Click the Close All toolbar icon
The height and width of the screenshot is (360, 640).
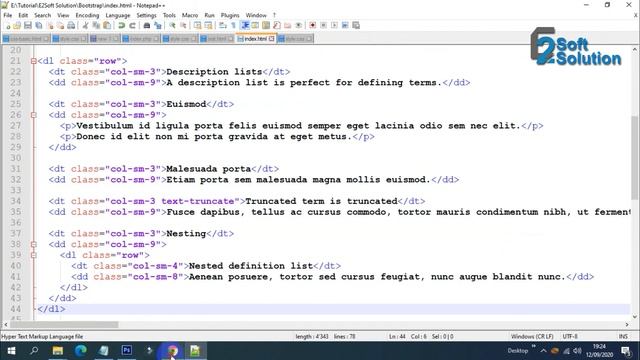60,25
